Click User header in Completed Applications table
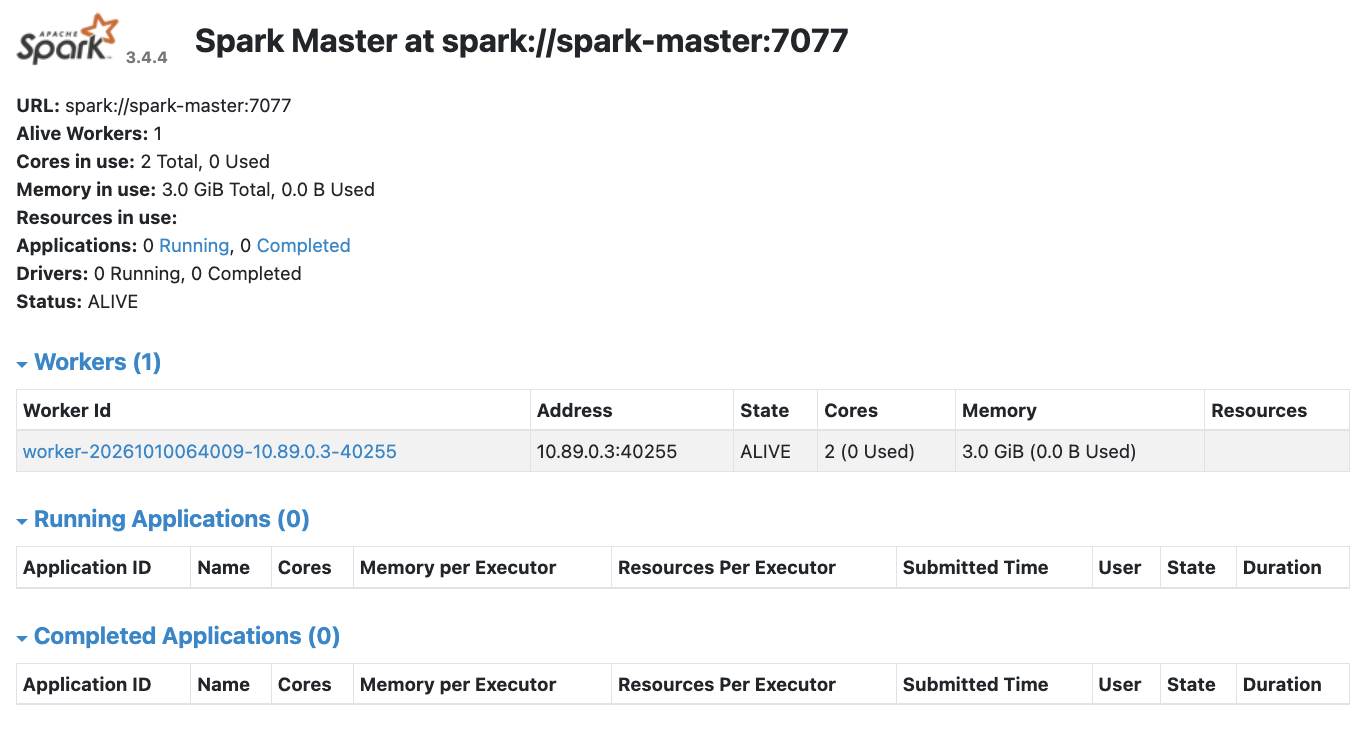 click(x=1126, y=685)
